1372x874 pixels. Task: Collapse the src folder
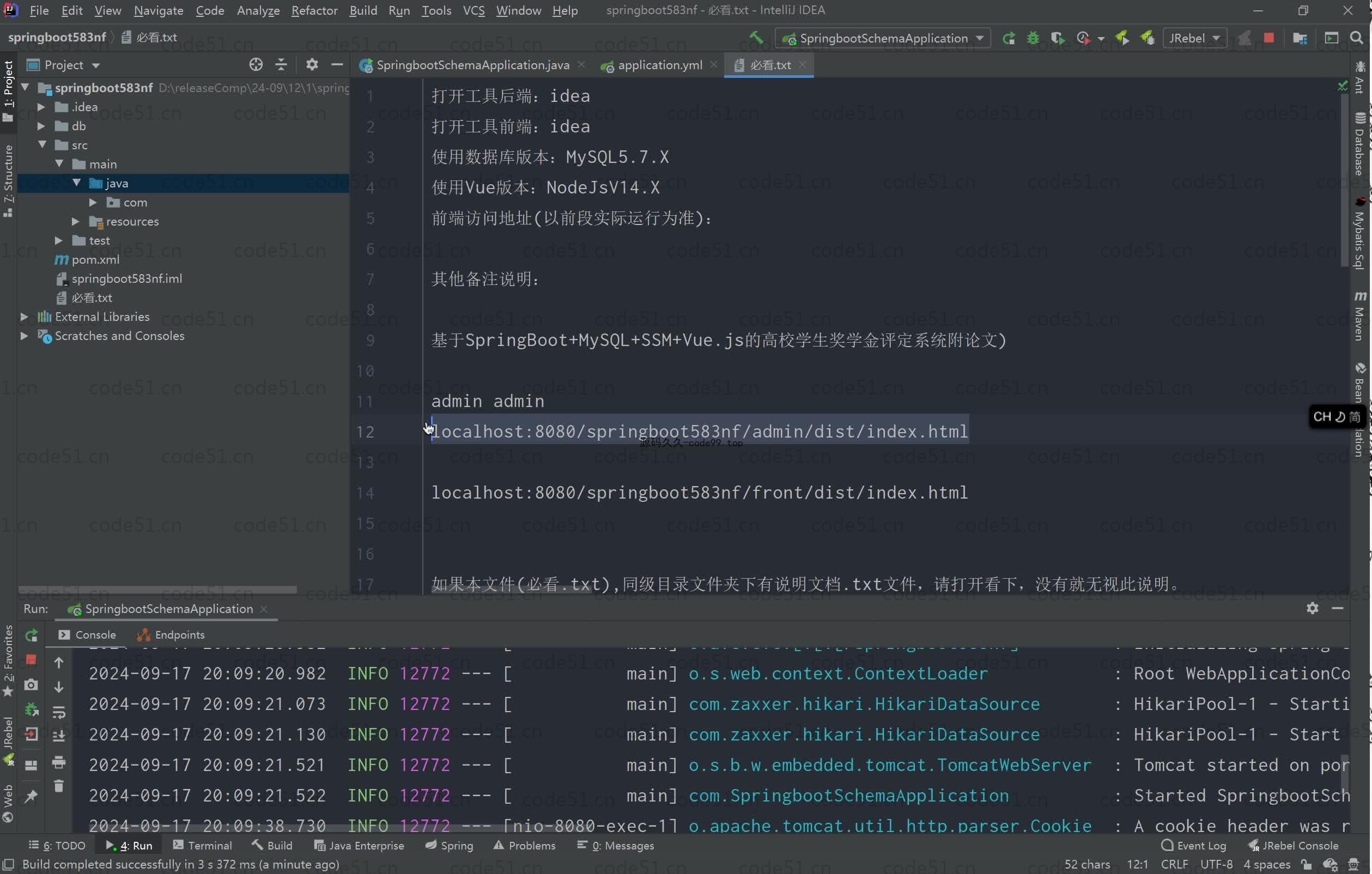(x=42, y=145)
